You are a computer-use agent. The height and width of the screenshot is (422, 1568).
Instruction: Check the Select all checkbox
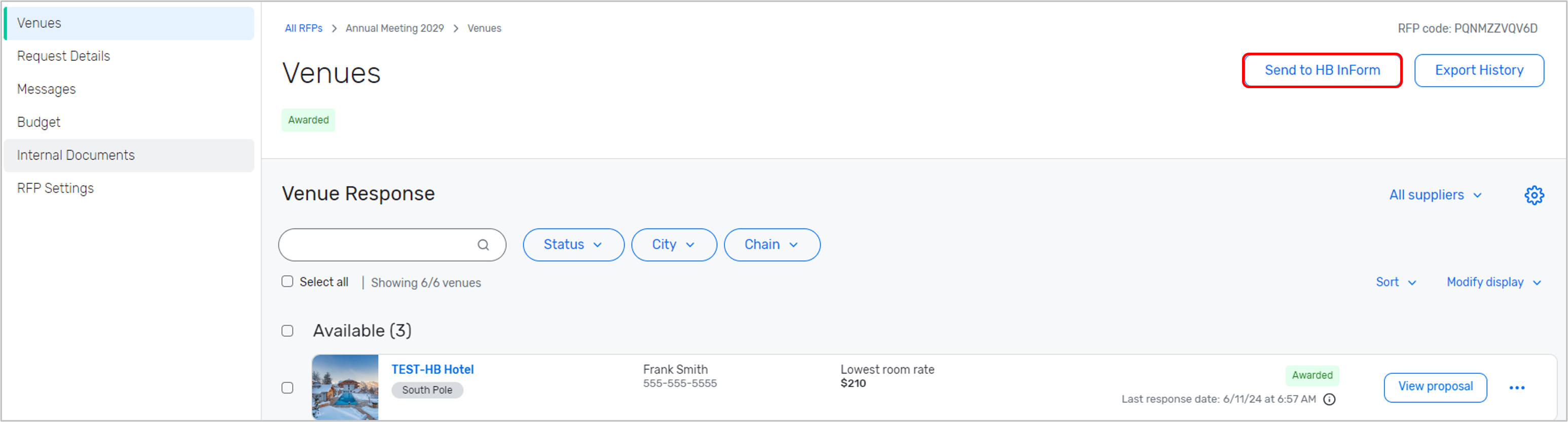[287, 282]
